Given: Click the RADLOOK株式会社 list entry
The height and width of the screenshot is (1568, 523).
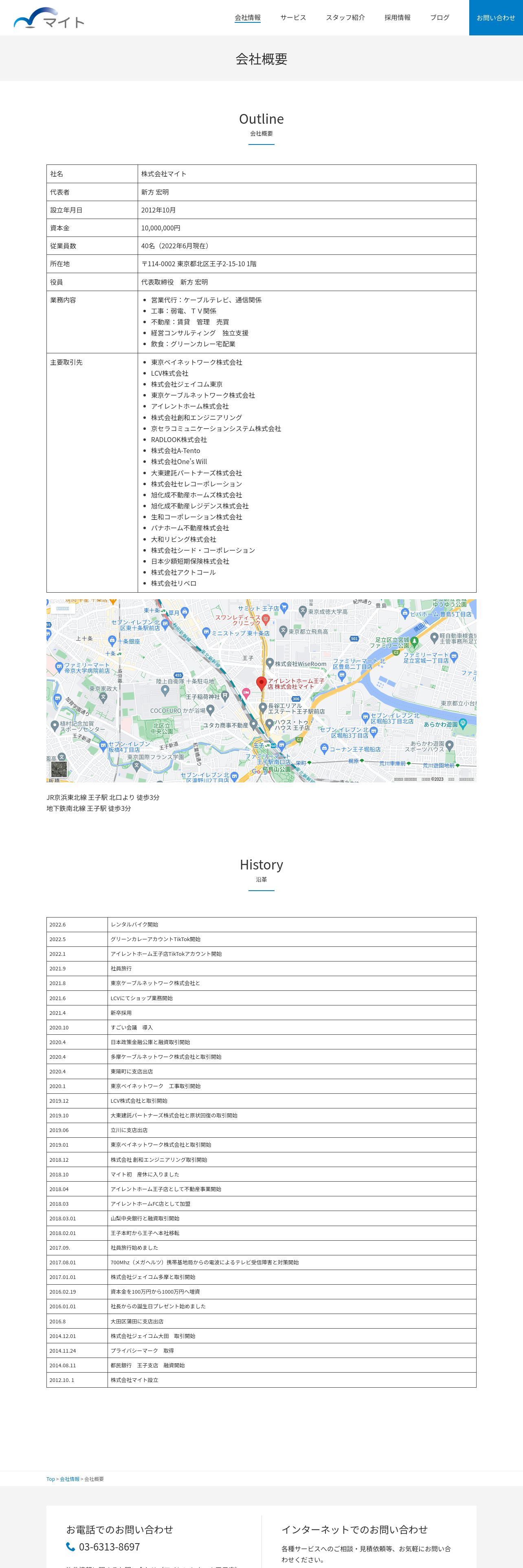Looking at the screenshot, I should coord(179,440).
